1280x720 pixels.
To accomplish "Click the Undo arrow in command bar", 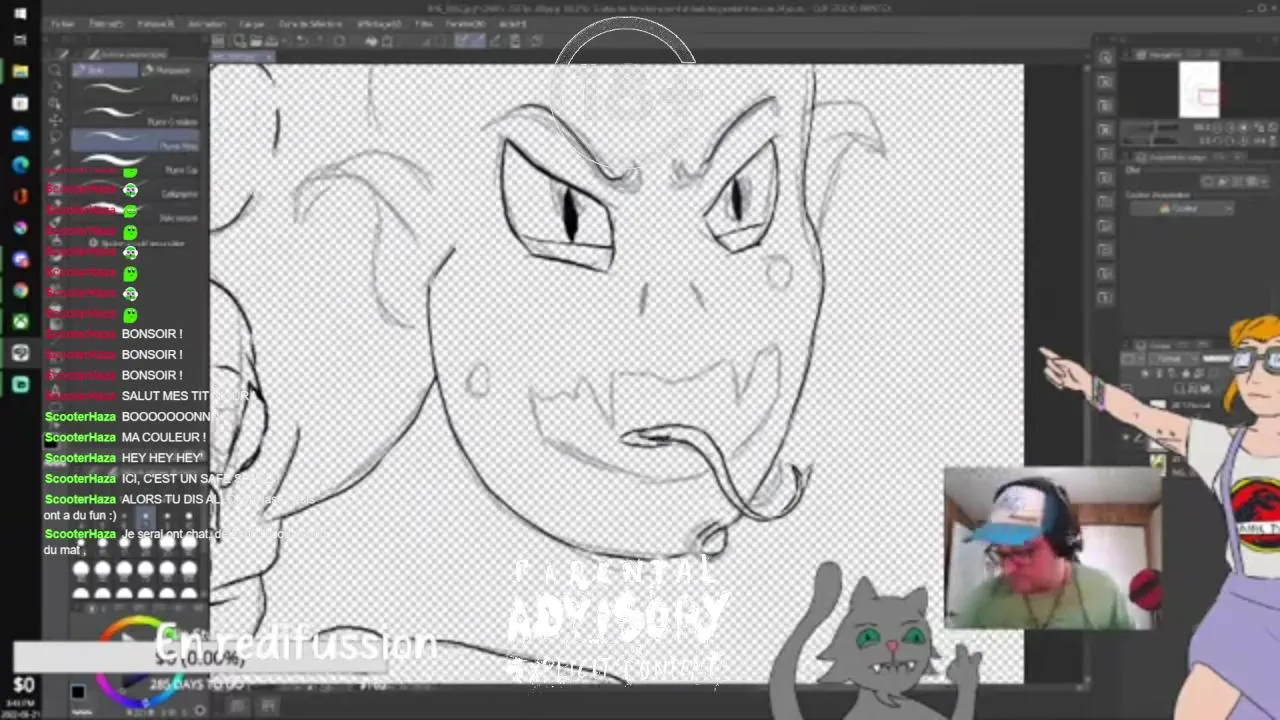I will 301,41.
